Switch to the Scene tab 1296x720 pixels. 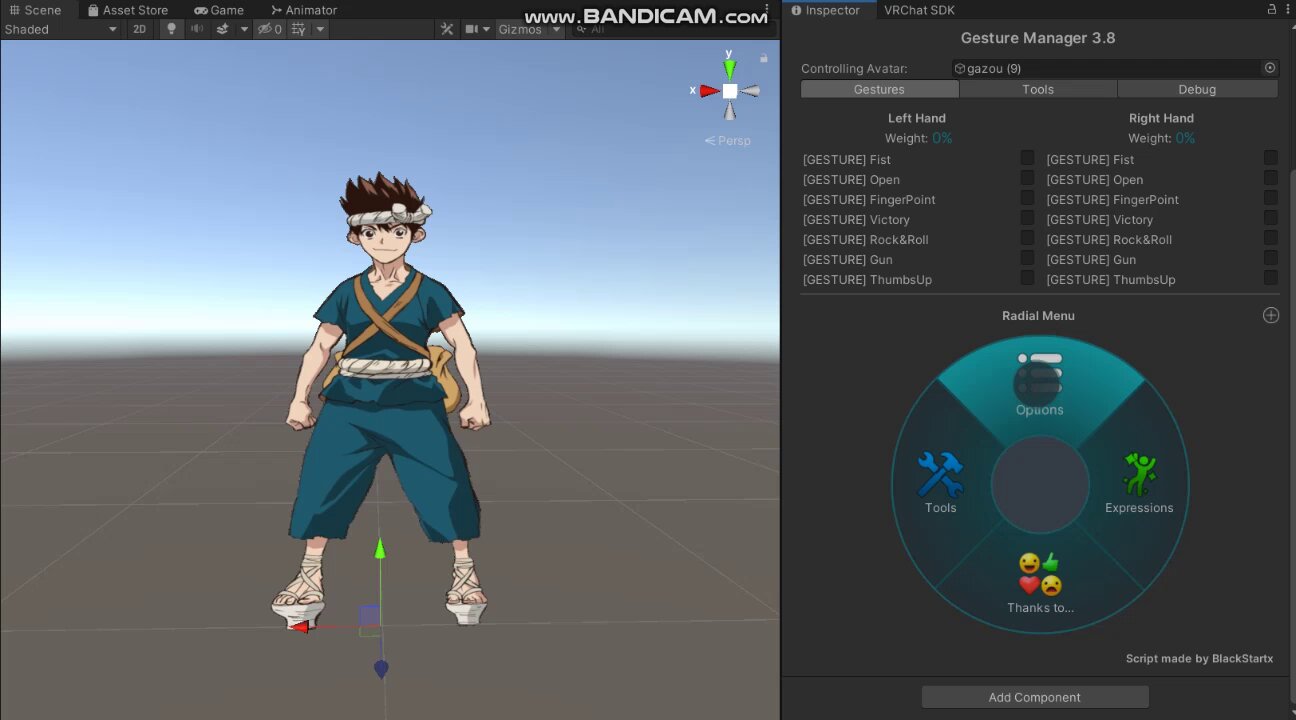point(36,10)
